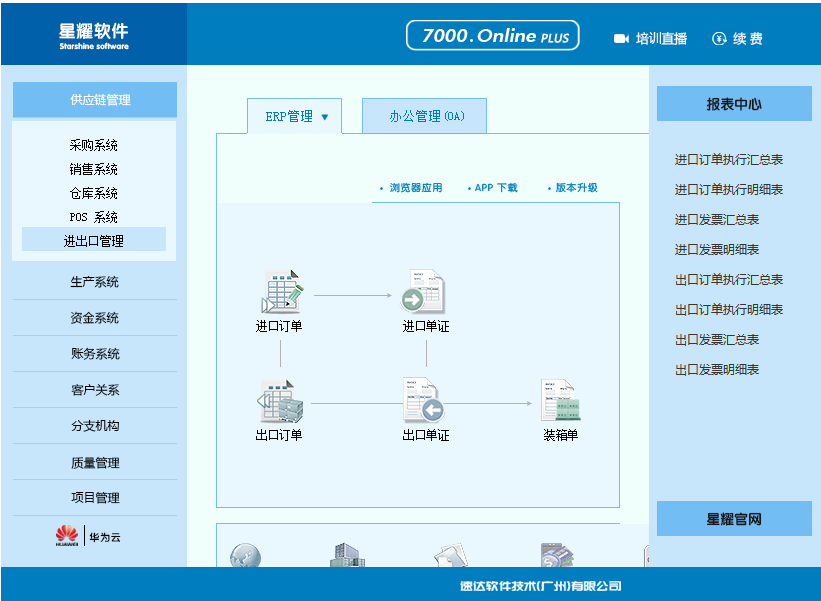
Task: Open the 进口订单执行汇总表 report
Action: coord(729,160)
